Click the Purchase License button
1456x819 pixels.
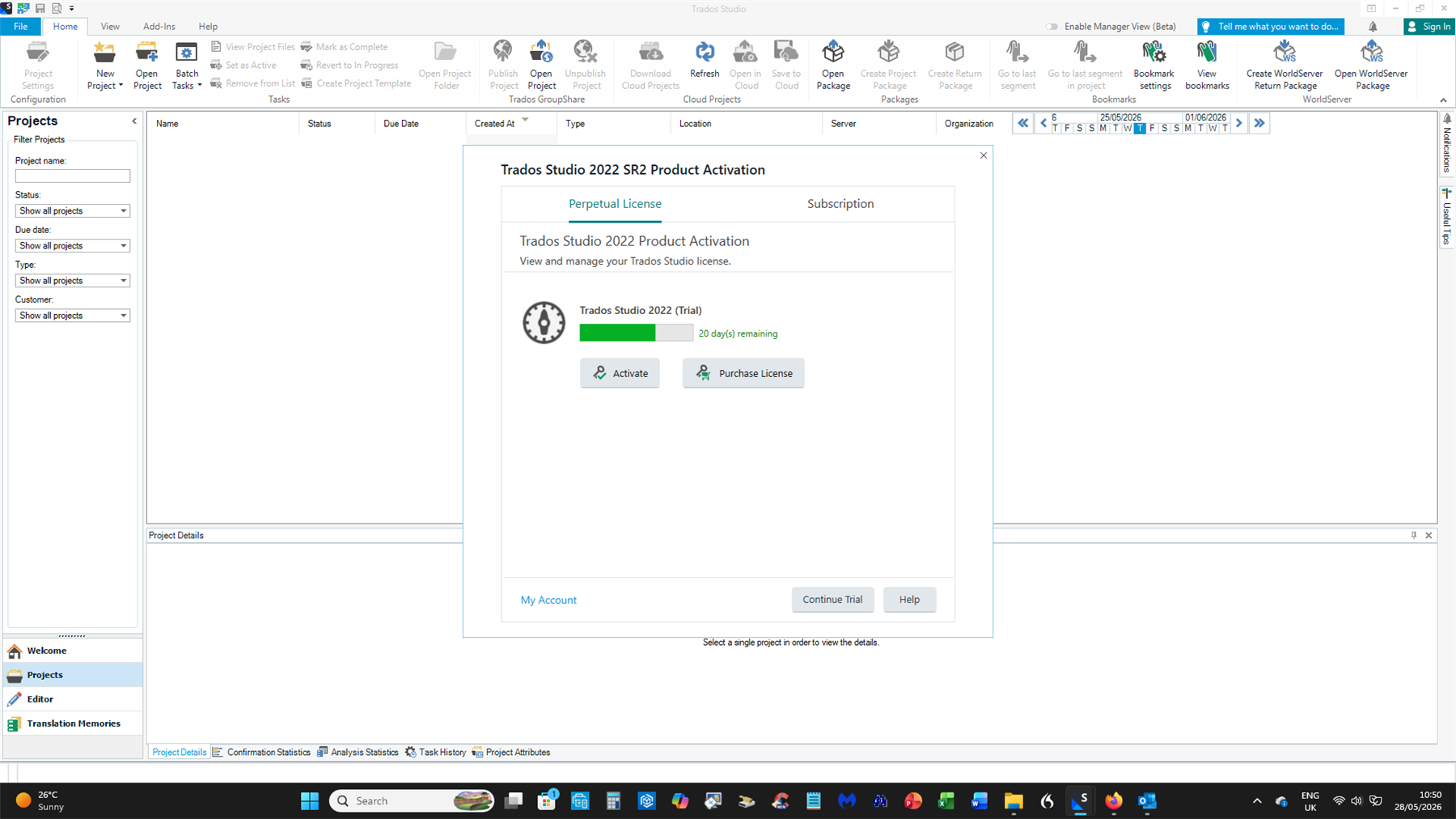pos(743,373)
